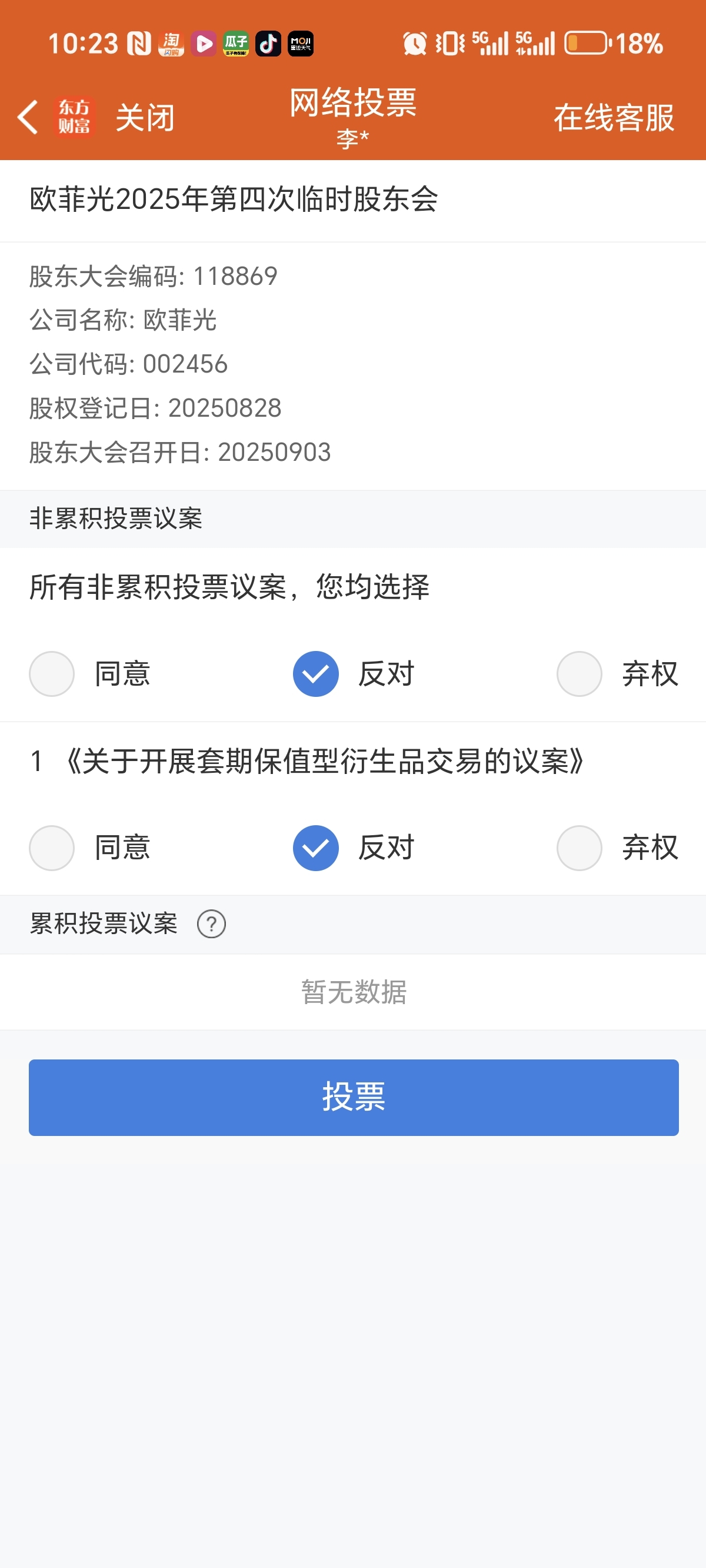Image resolution: width=706 pixels, height=1568 pixels.
Task: Tap the 瓜子 notification icon
Action: (235, 44)
